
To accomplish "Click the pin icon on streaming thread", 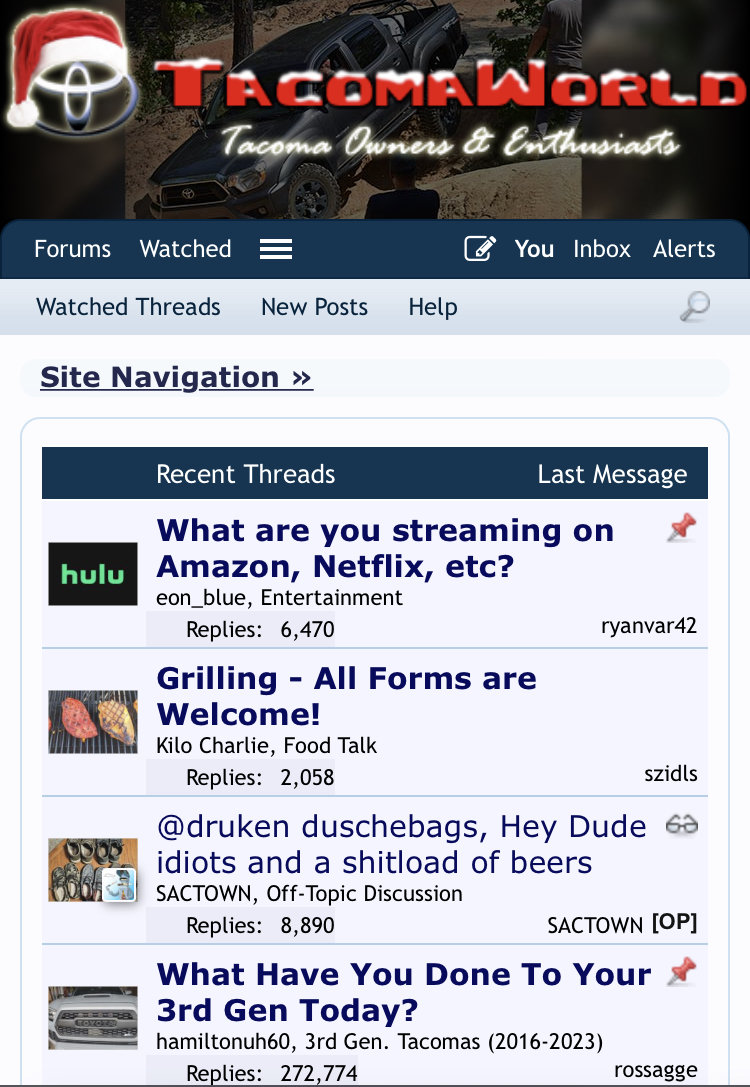I will 681,528.
